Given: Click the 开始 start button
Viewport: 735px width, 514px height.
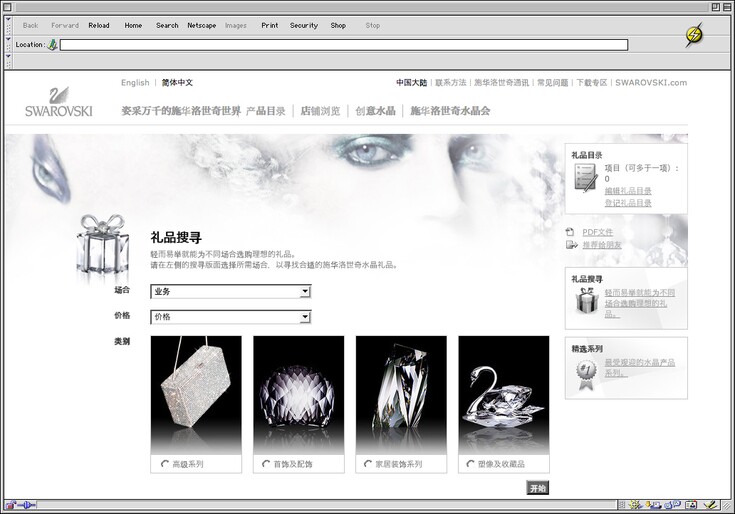Looking at the screenshot, I should click(x=537, y=488).
